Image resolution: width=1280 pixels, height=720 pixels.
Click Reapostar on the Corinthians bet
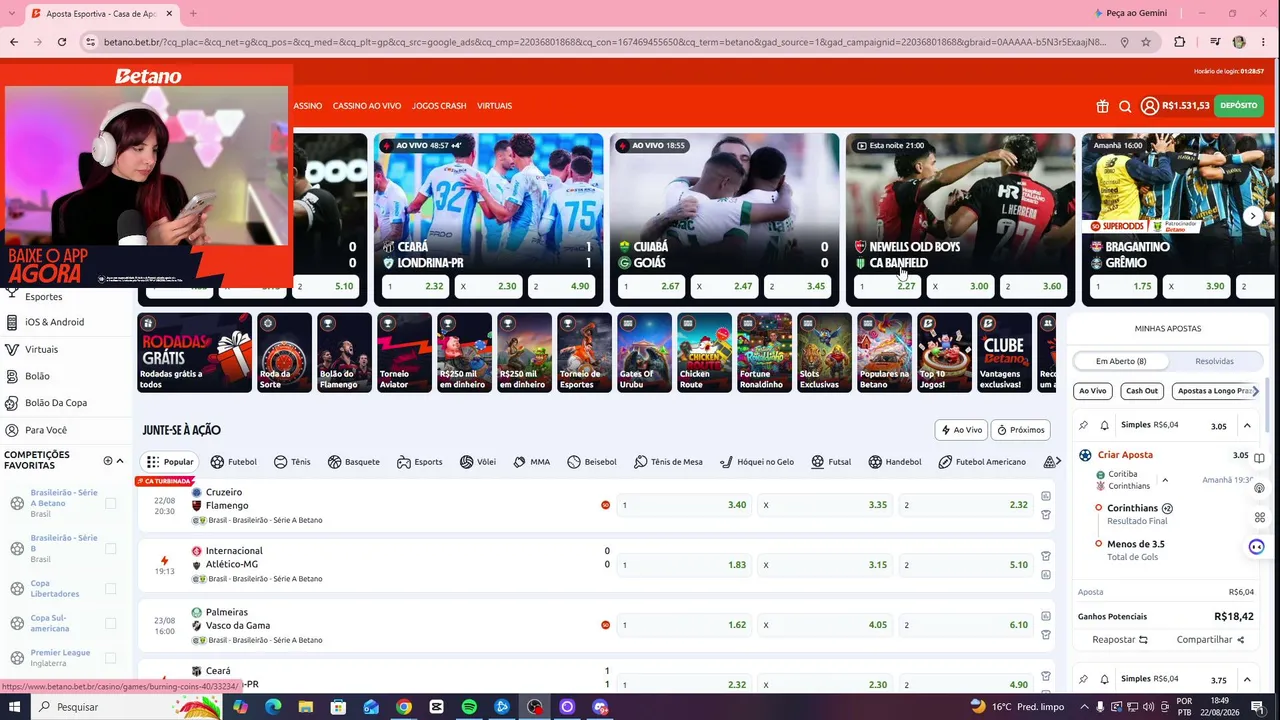coord(1120,640)
